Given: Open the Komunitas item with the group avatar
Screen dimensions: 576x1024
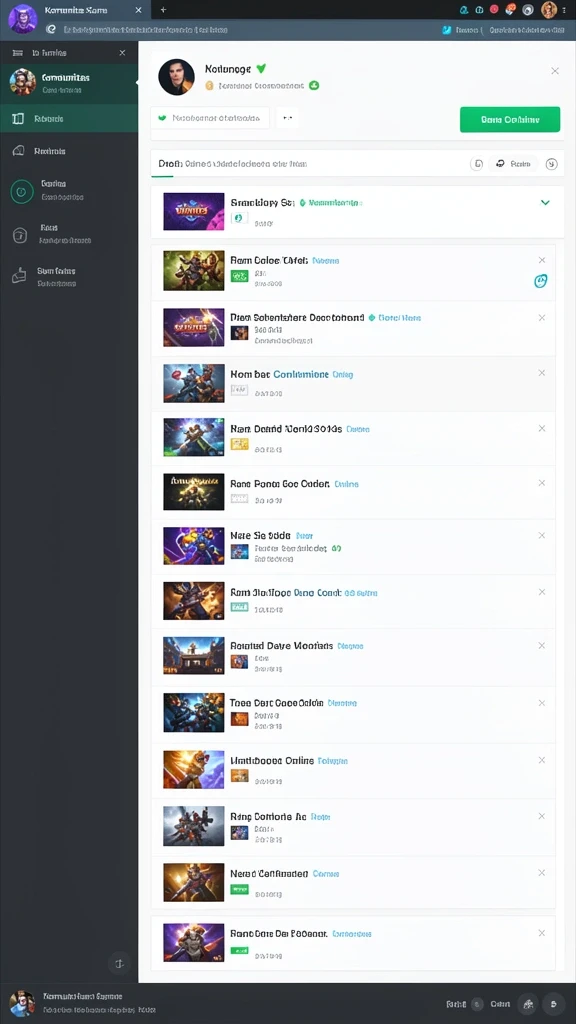Looking at the screenshot, I should pyautogui.click(x=69, y=83).
